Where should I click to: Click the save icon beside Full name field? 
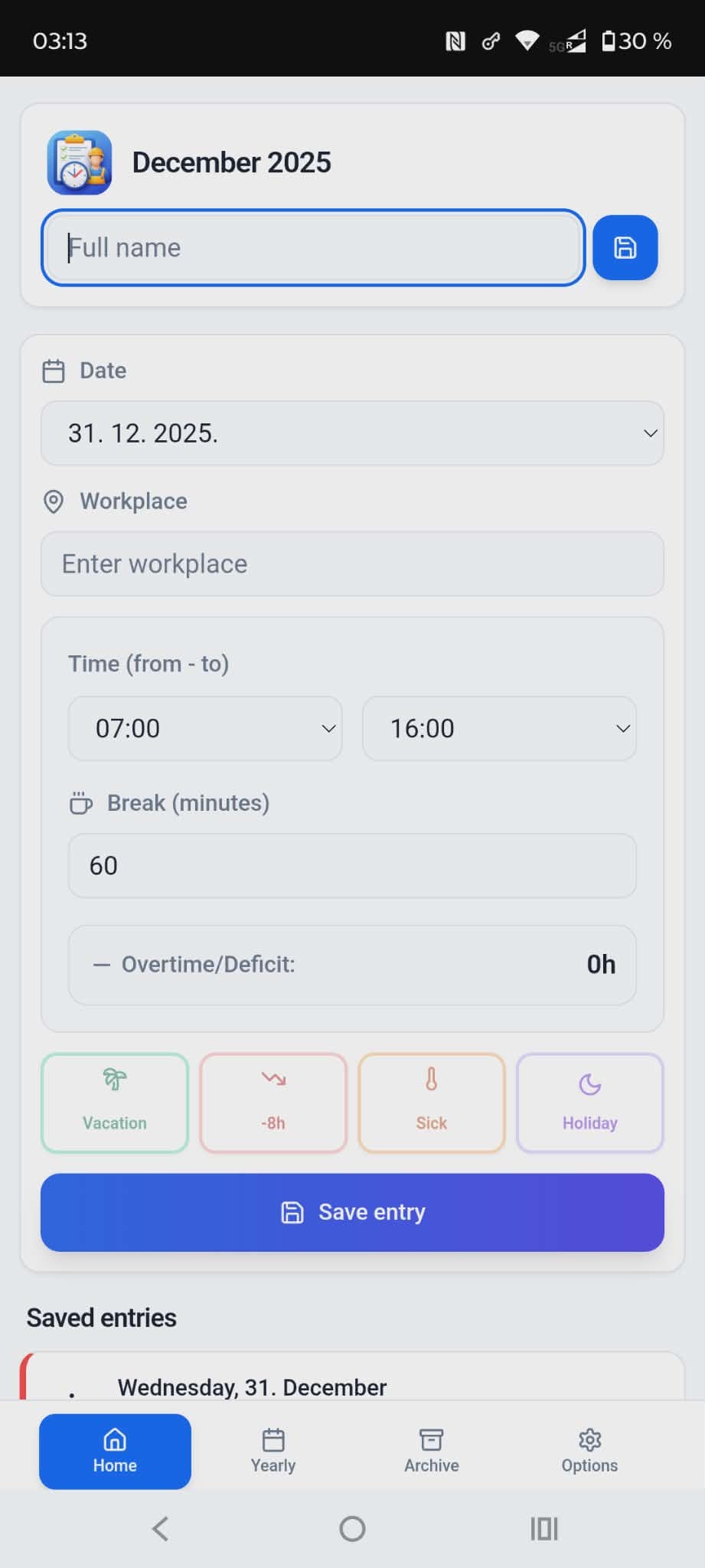pos(625,247)
